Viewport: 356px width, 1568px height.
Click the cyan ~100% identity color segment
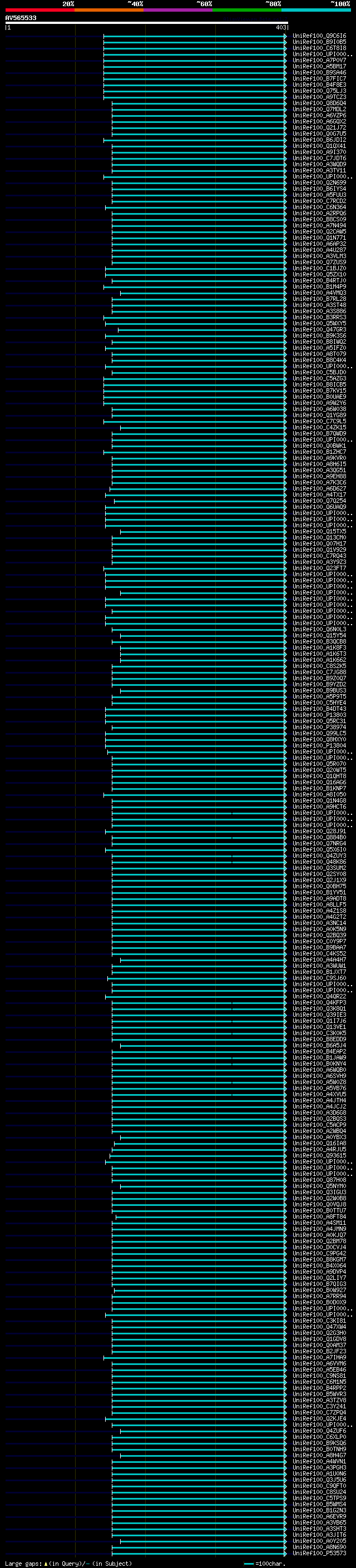click(x=317, y=10)
